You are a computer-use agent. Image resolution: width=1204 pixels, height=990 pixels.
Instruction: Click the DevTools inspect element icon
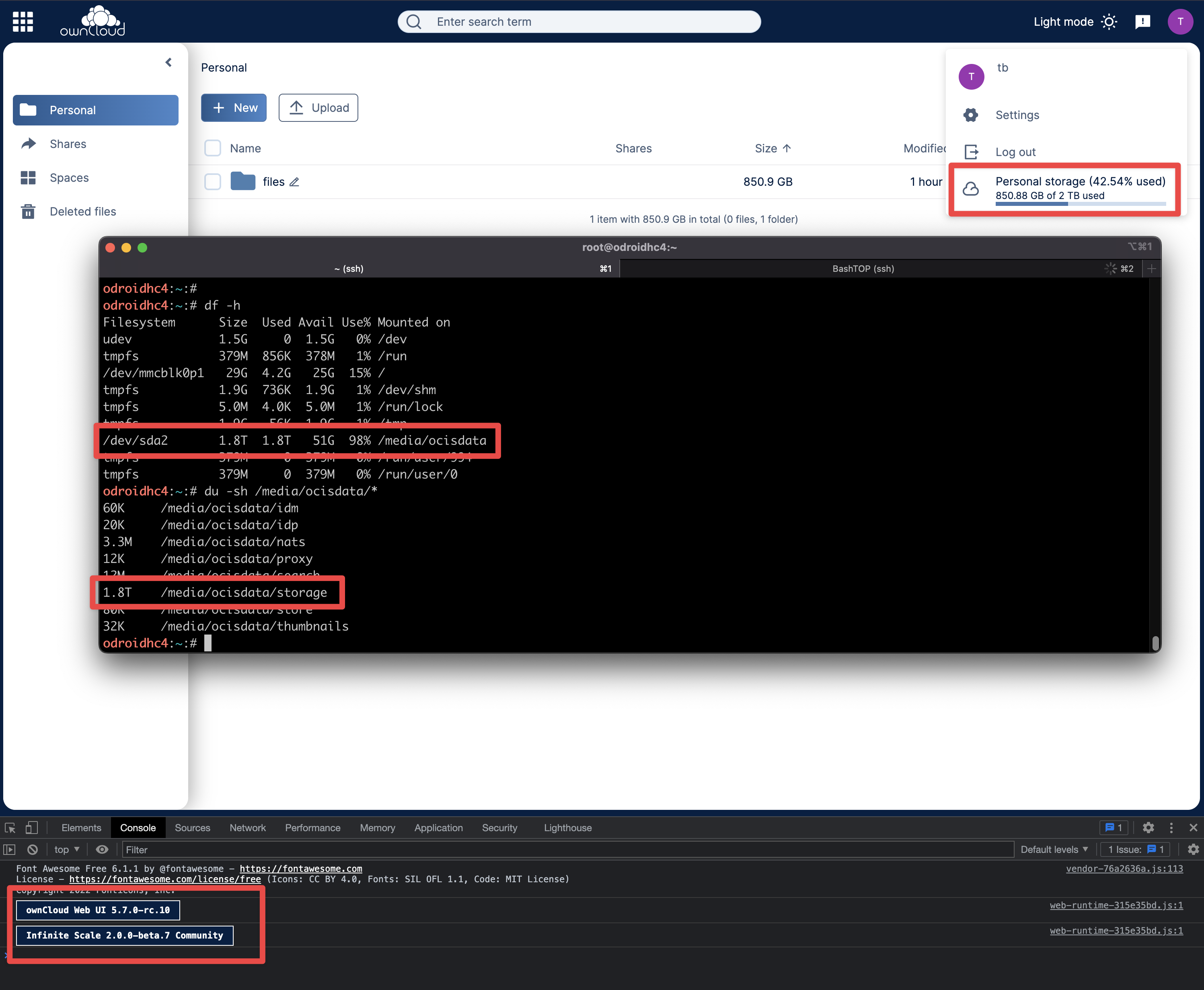(x=10, y=828)
